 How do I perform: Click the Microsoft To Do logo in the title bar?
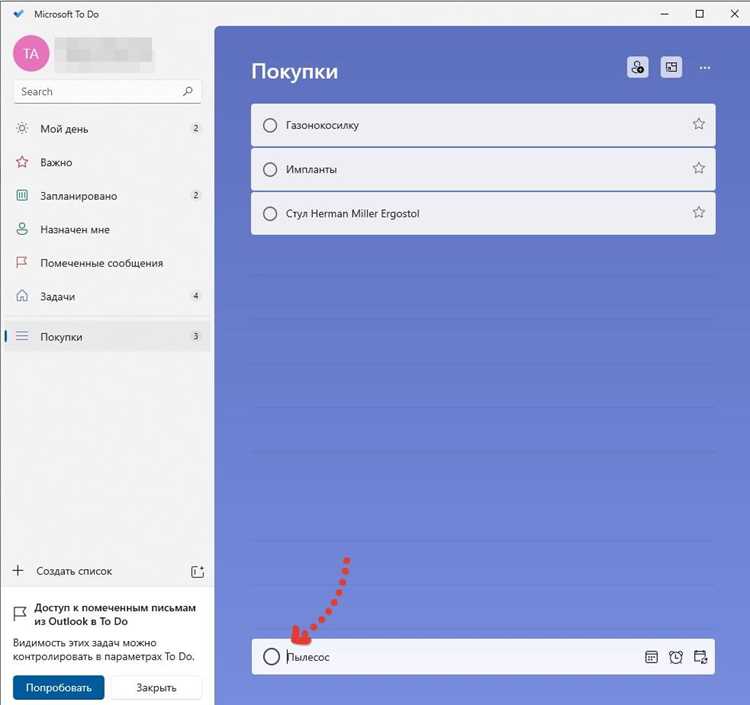pyautogui.click(x=19, y=14)
